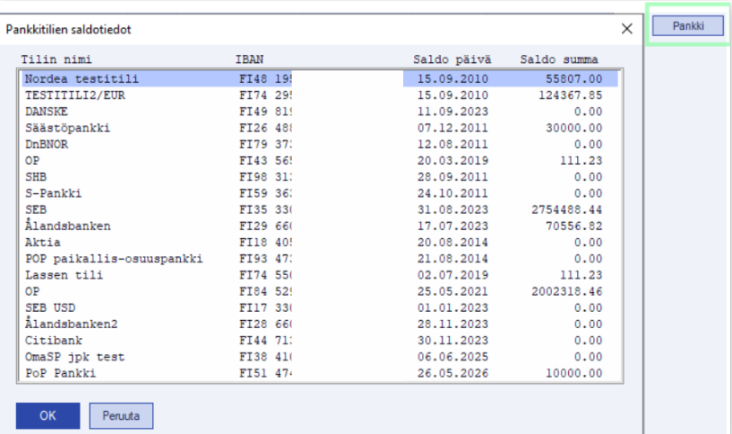732x434 pixels.
Task: Click the date 25.05.2021
Action: [452, 291]
